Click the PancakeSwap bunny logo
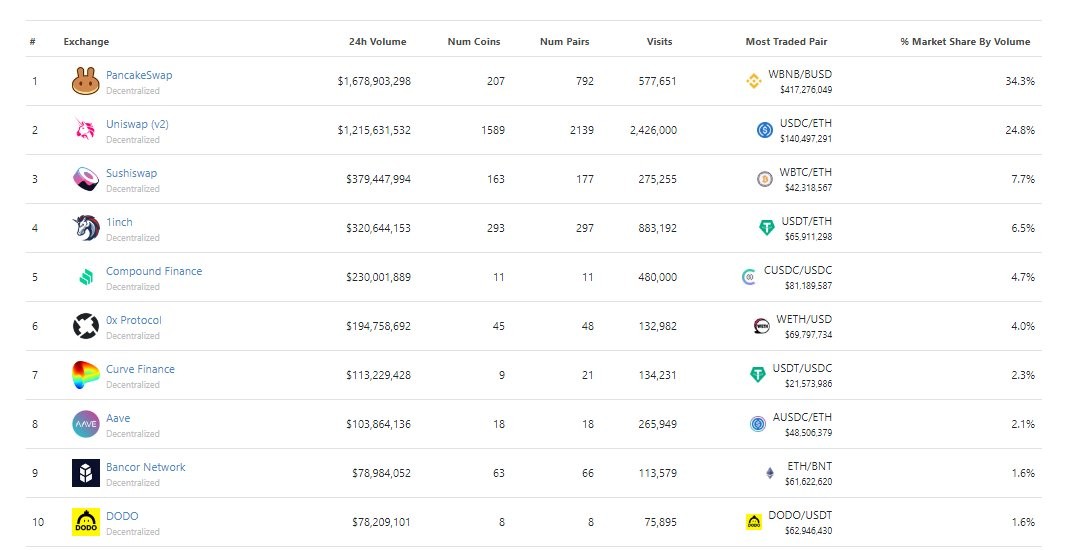The image size is (1085, 550). [x=86, y=81]
